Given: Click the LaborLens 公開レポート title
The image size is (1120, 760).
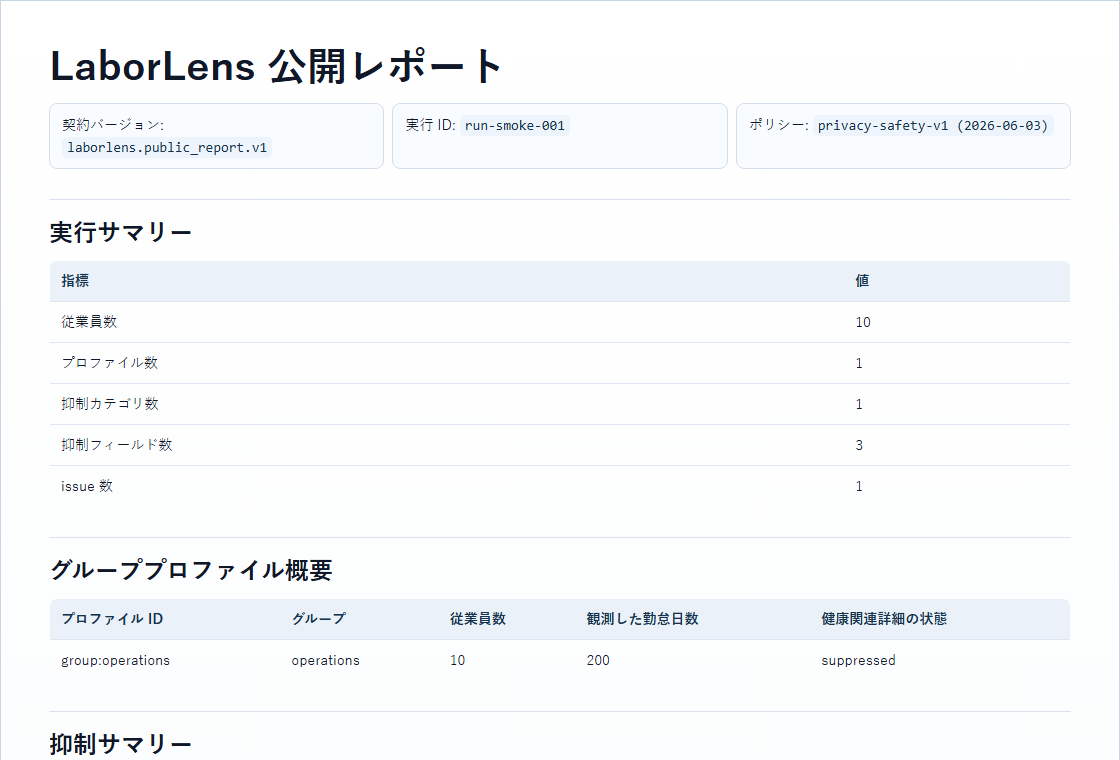Looking at the screenshot, I should 276,66.
